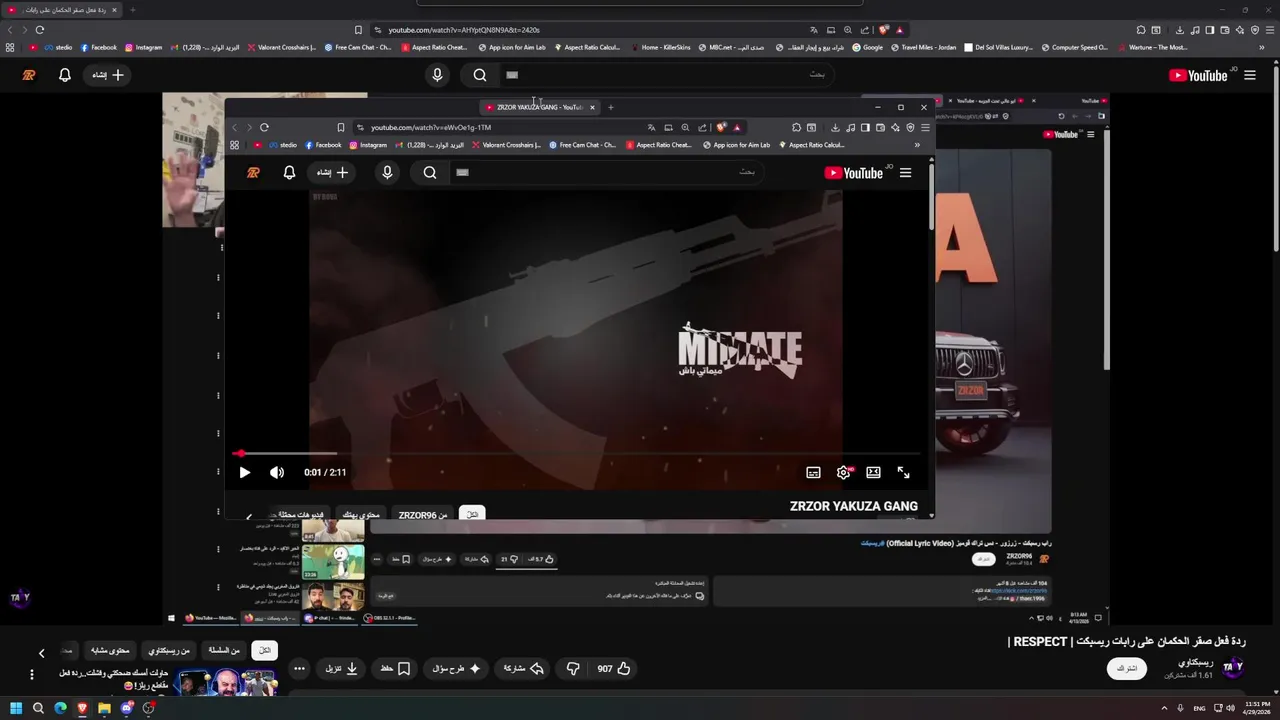
Task: Open File Explorer from the taskbar
Action: (x=104, y=708)
